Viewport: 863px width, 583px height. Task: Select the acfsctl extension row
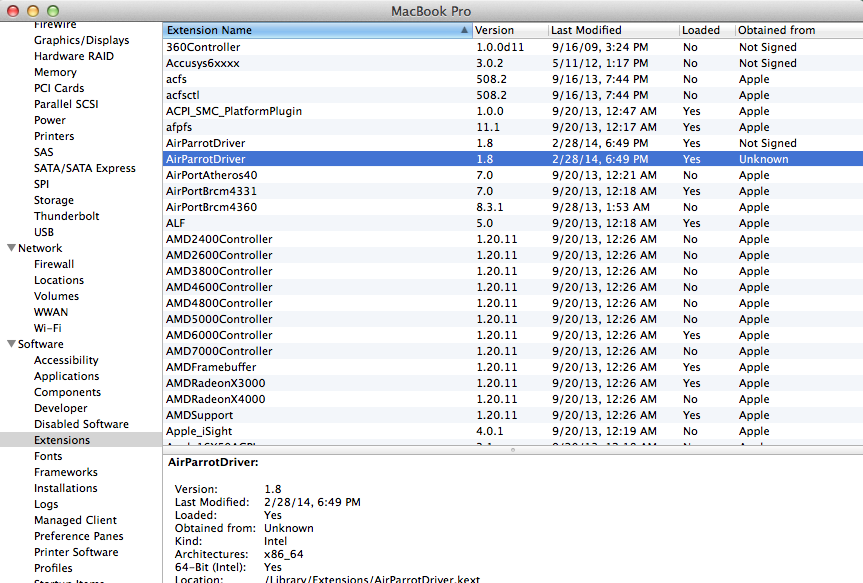[512, 95]
